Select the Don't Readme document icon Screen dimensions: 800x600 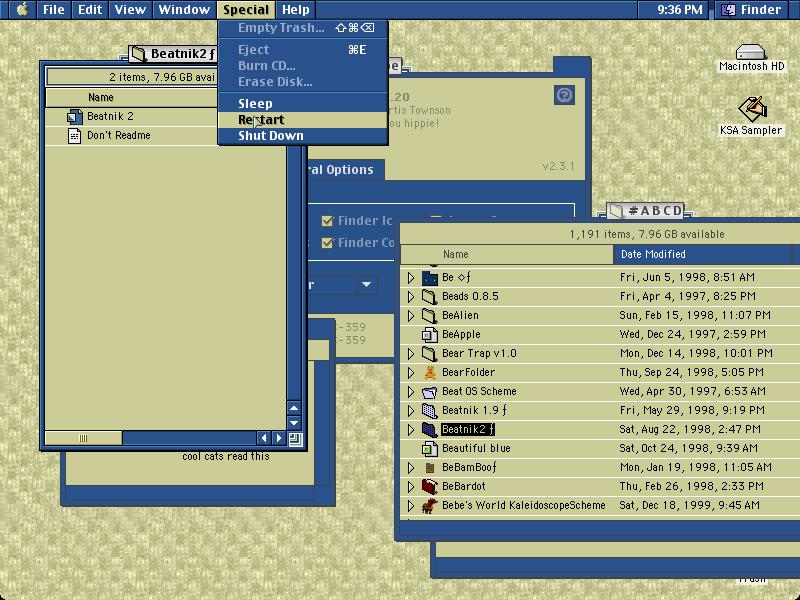coord(74,136)
